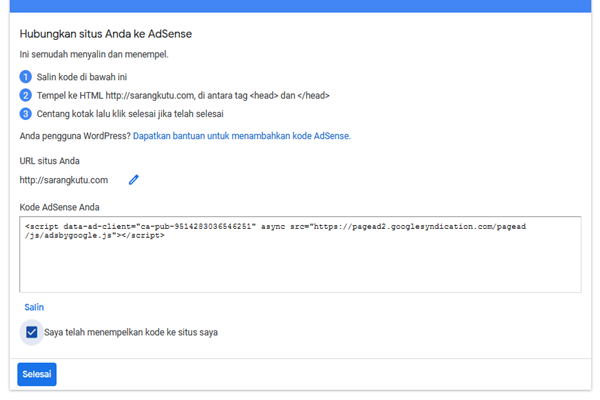This screenshot has width=600, height=400.
Task: Click 'Anda pengguna WordPress?' text
Action: tap(75, 136)
